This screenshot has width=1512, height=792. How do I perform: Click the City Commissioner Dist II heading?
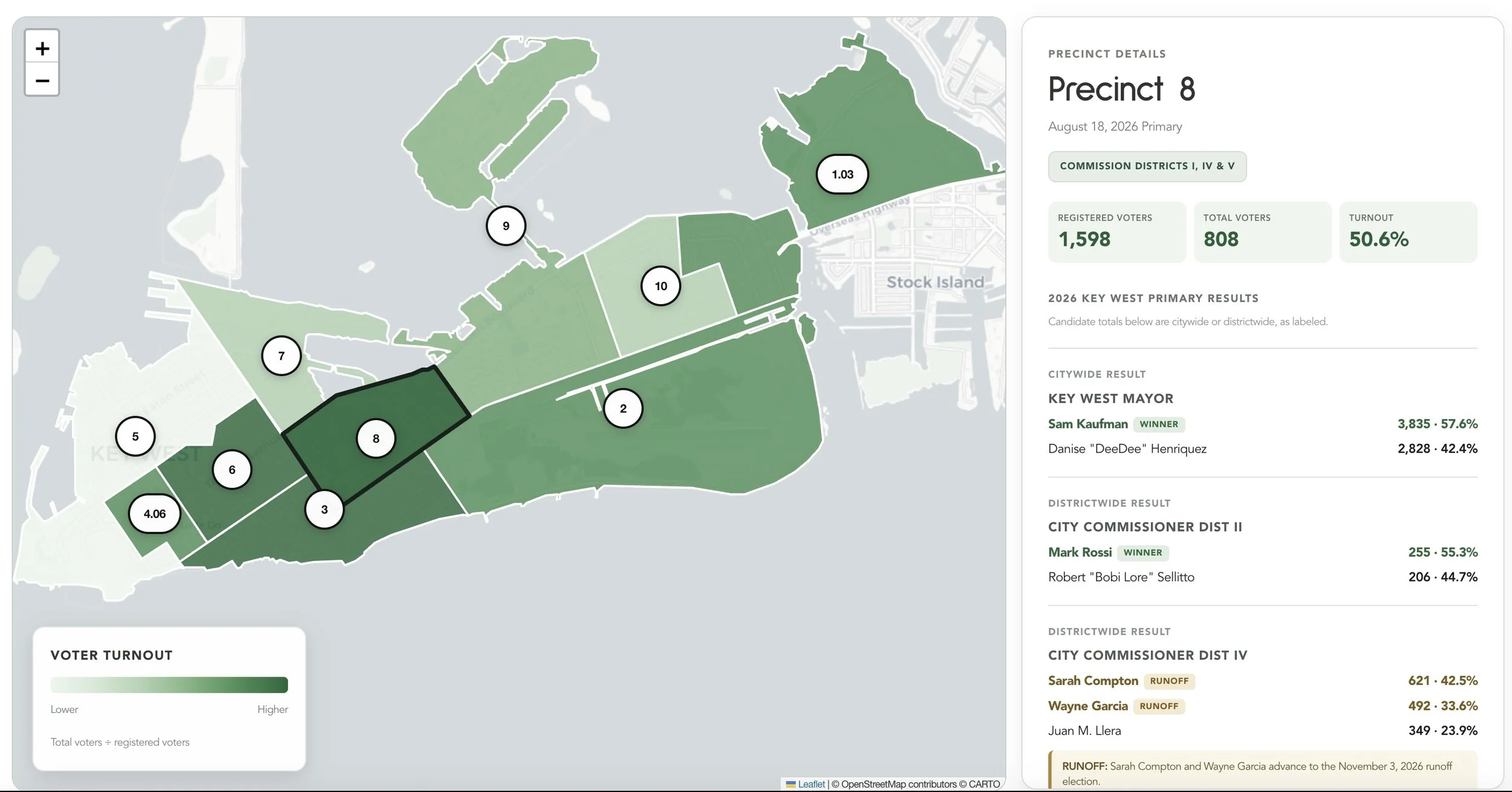point(1145,527)
